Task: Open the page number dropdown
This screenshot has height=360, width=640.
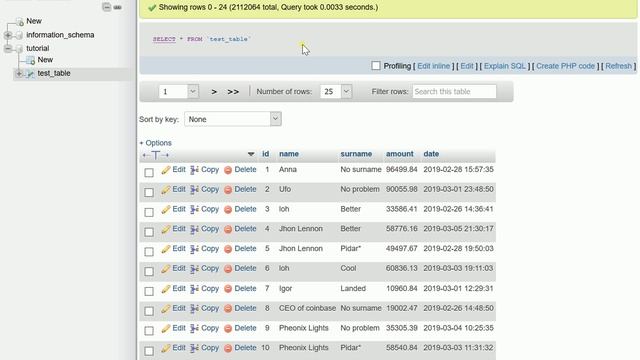Action: (x=179, y=91)
